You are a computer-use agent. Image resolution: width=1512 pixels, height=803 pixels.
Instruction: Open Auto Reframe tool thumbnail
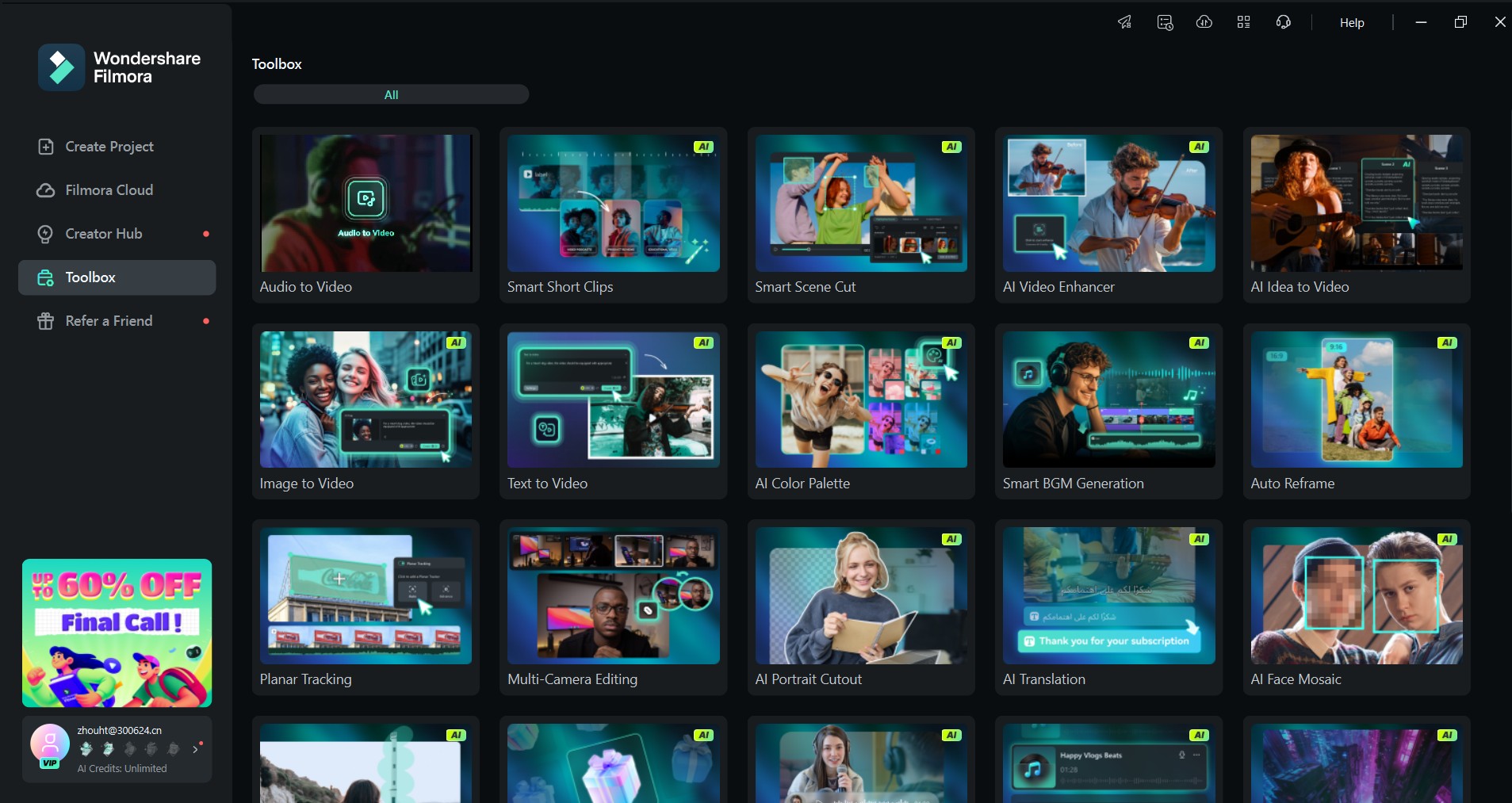point(1357,400)
